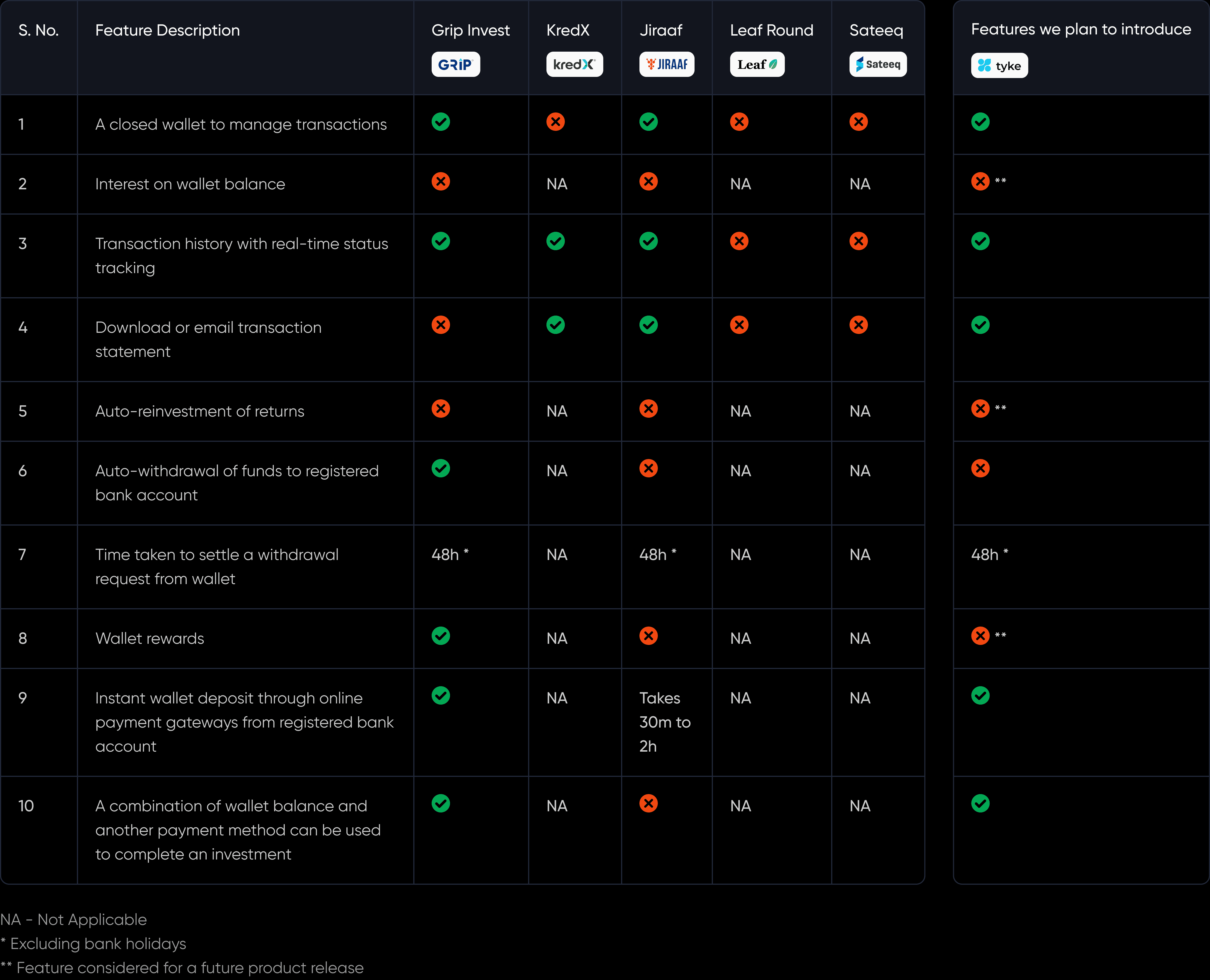Click tyke red cross for auto-withdrawal row
Image resolution: width=1210 pixels, height=980 pixels.
point(980,468)
